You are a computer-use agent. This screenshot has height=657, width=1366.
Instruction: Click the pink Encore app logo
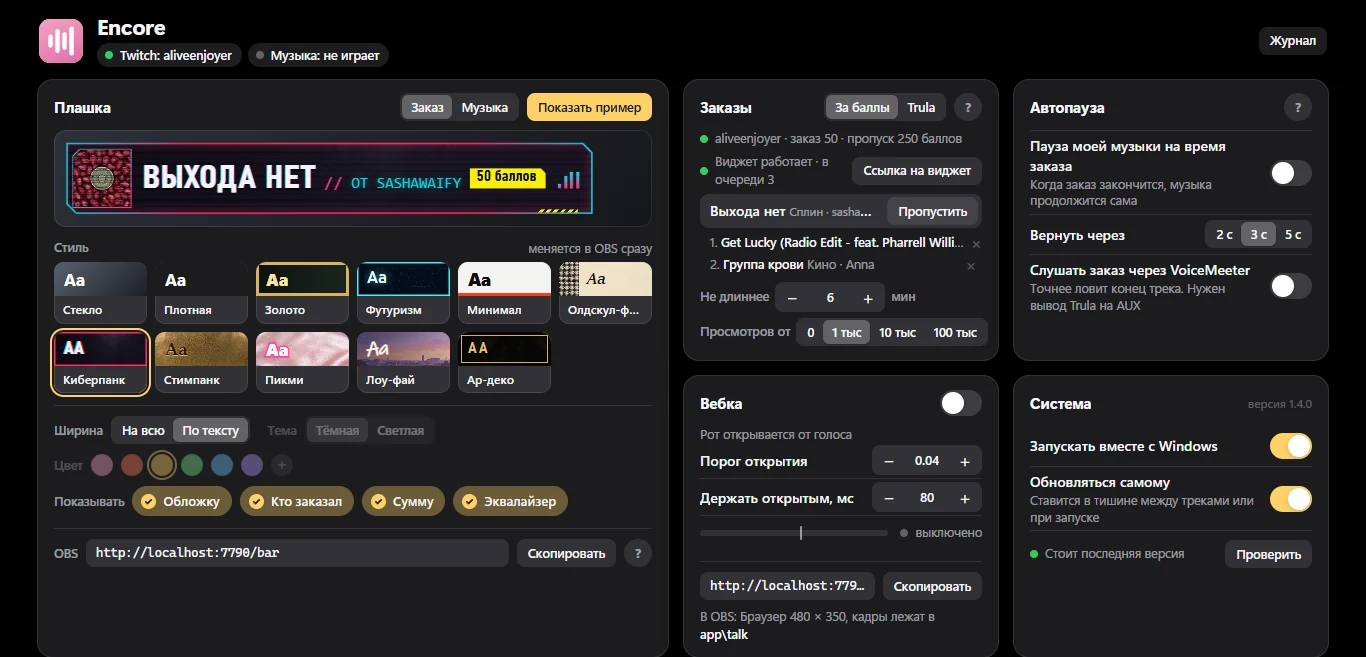[x=61, y=41]
